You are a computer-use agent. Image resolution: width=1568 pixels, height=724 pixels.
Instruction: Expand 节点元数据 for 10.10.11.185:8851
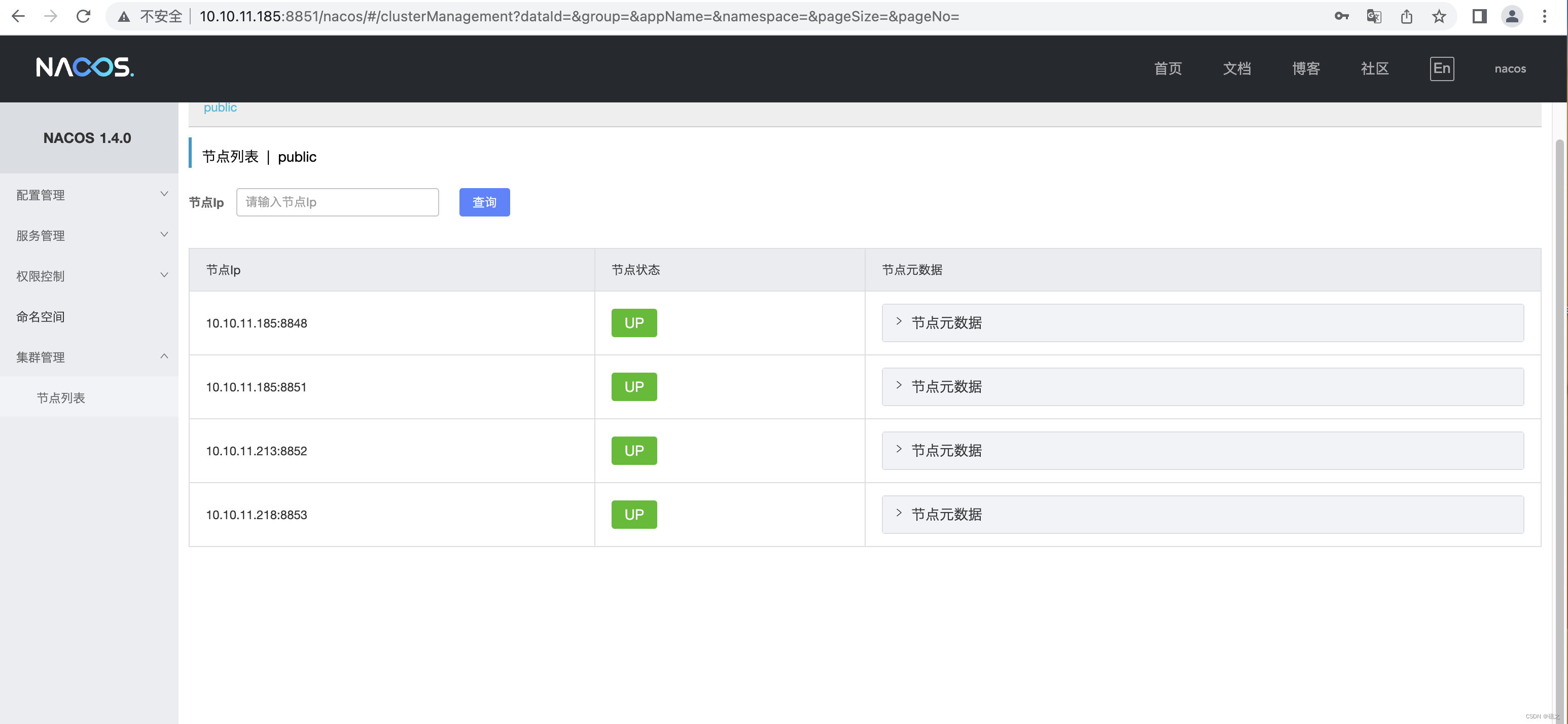click(x=1202, y=387)
